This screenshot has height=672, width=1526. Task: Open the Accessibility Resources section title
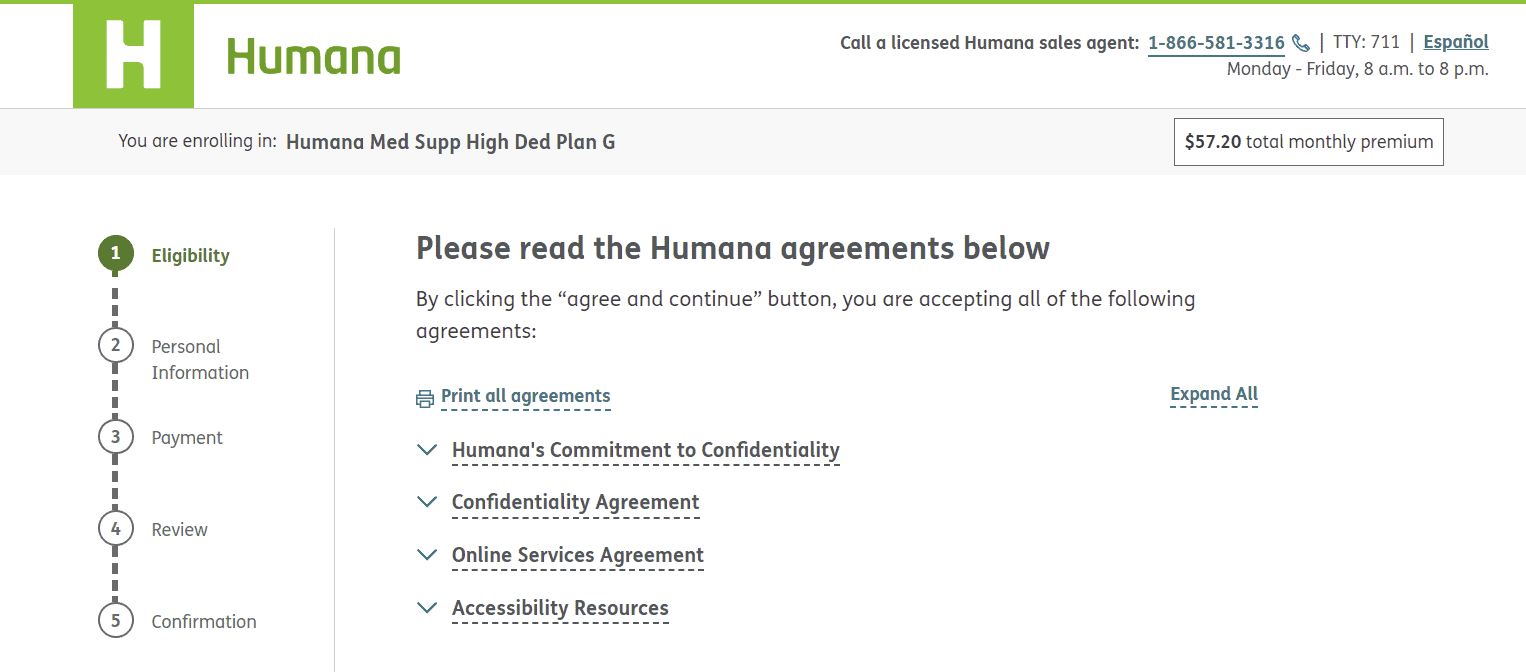[560, 608]
